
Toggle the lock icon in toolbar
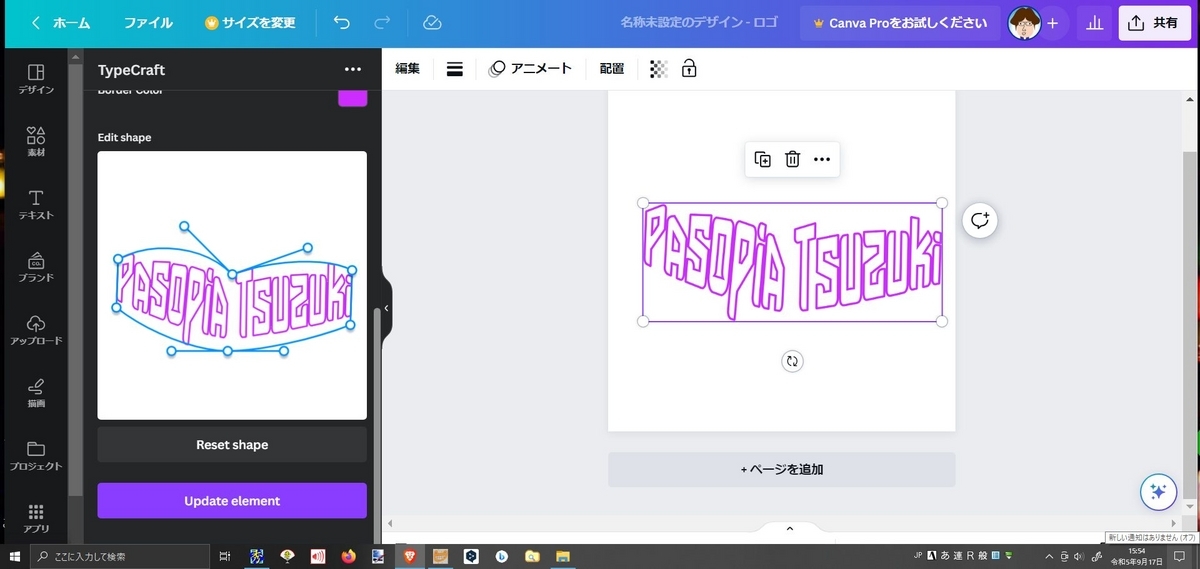689,69
